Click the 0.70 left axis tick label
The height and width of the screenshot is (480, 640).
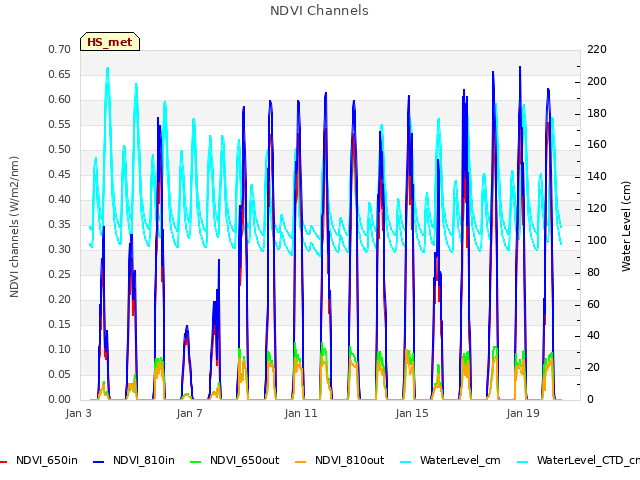59,50
